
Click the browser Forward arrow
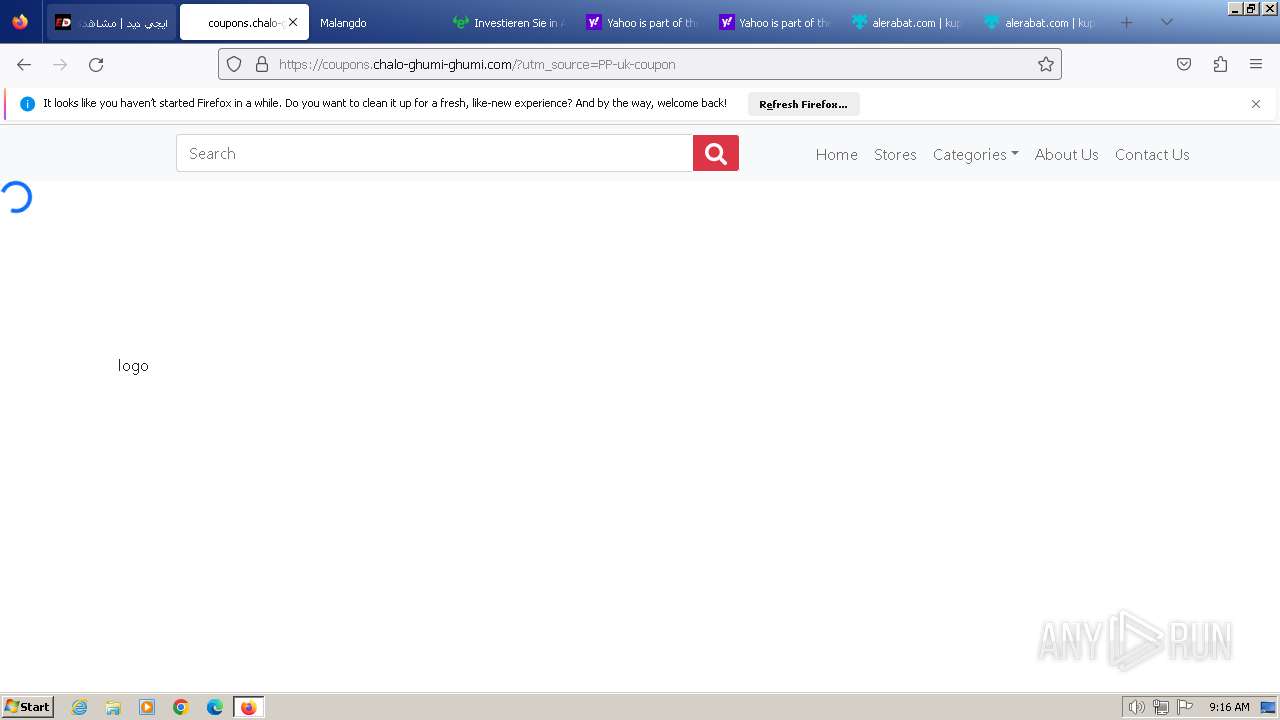[x=60, y=64]
